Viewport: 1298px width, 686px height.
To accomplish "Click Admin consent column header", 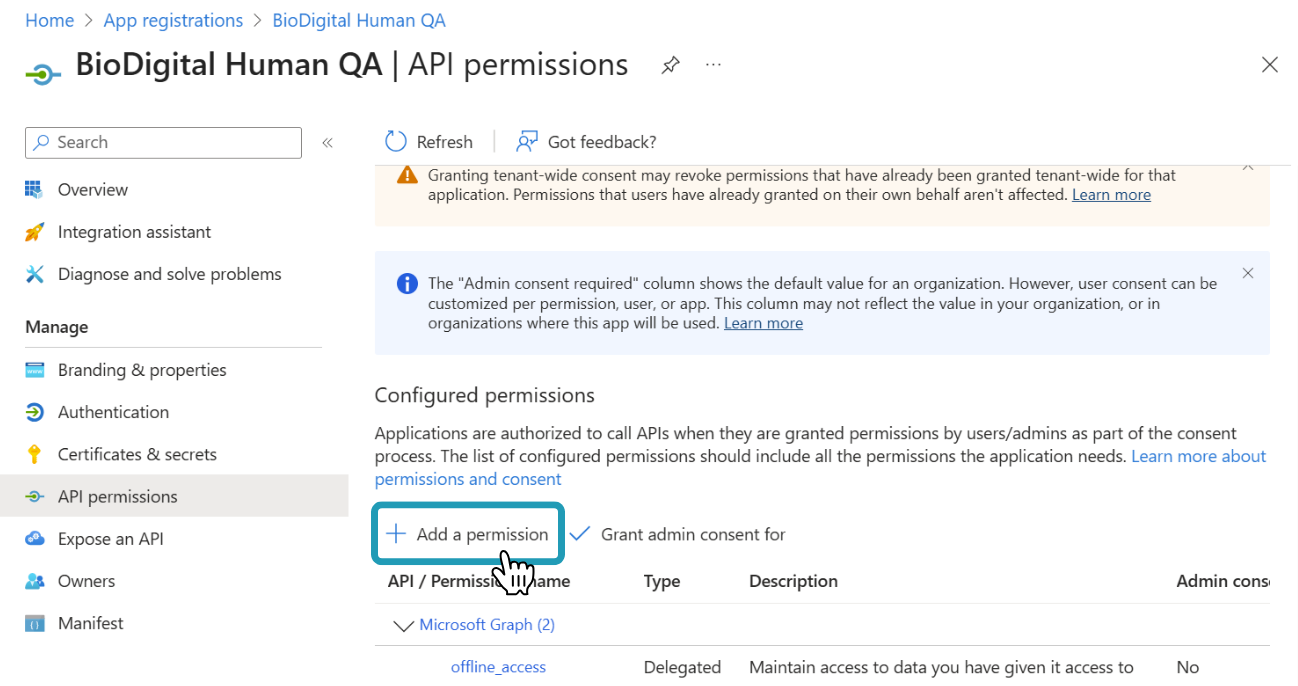I will point(1222,581).
